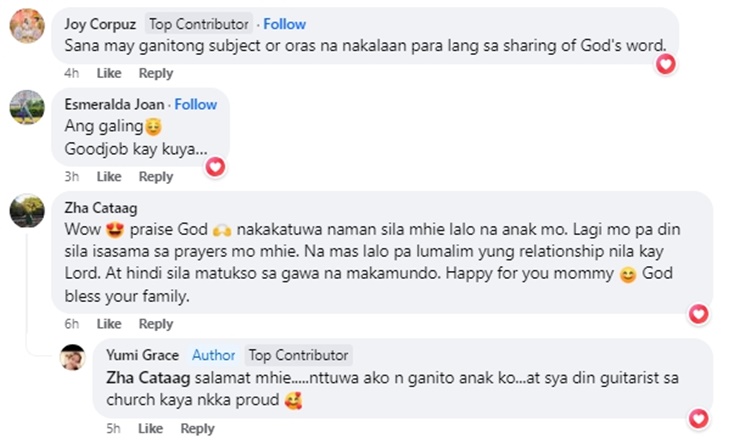Reply to Yumi Grace's reply
Screen dimensions: 750x443
click(197, 429)
